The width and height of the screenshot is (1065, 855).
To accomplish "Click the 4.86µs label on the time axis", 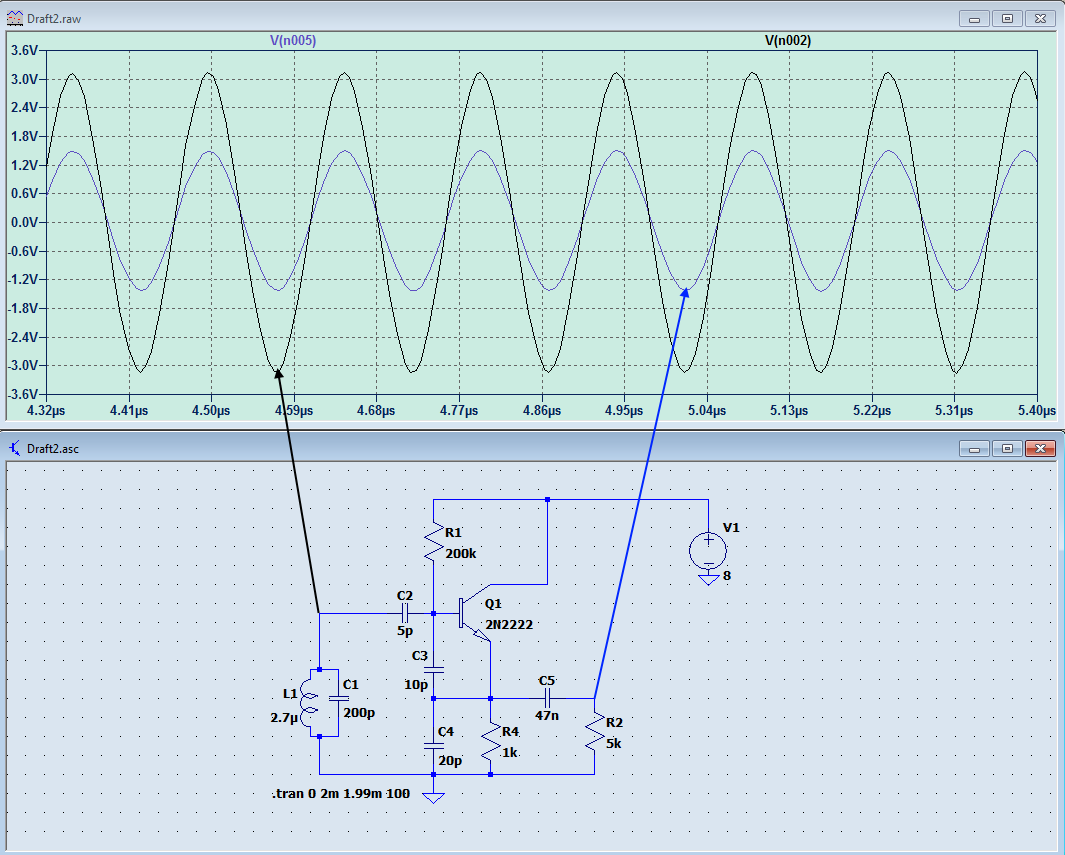I will (542, 411).
